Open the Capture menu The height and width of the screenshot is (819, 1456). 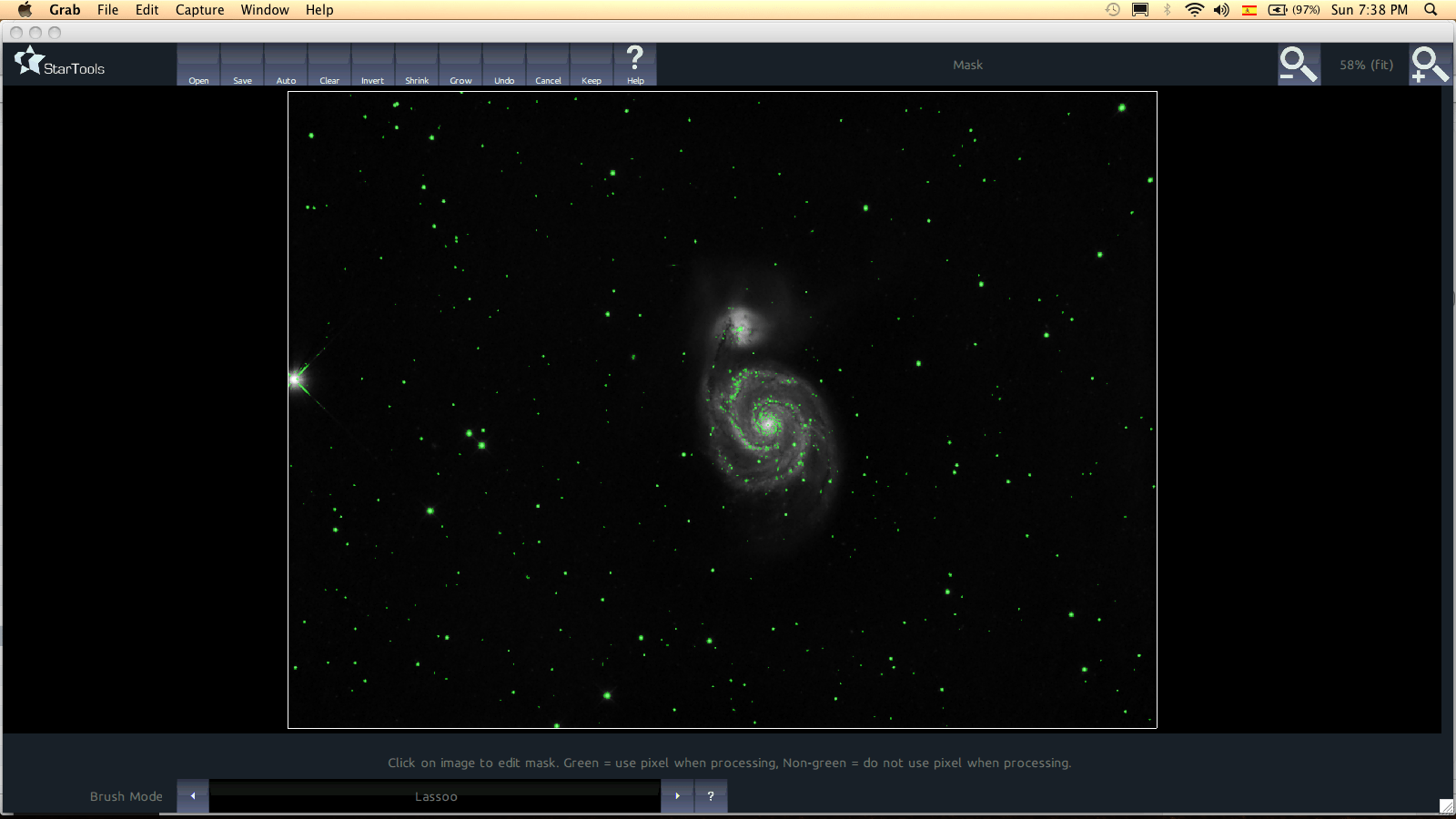199,10
